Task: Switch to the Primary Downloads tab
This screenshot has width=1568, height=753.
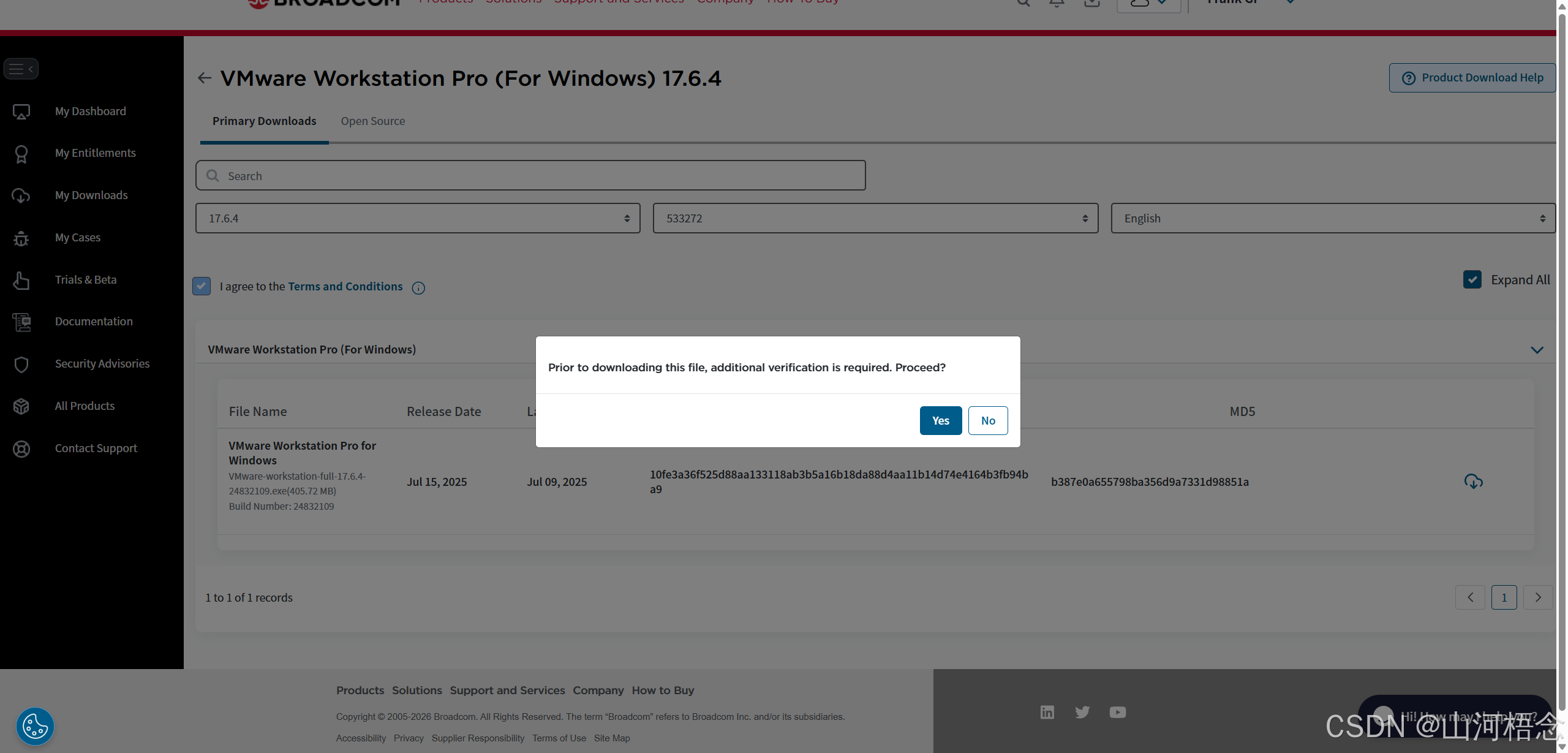Action: click(265, 121)
